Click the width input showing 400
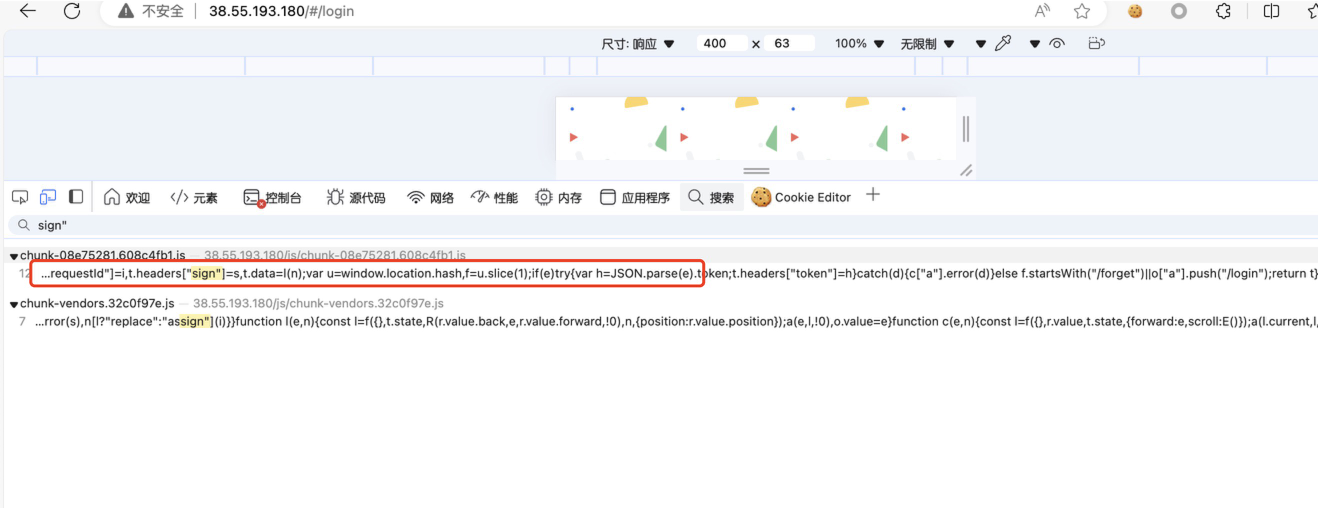Screen dimensions: 1318x508 722,44
